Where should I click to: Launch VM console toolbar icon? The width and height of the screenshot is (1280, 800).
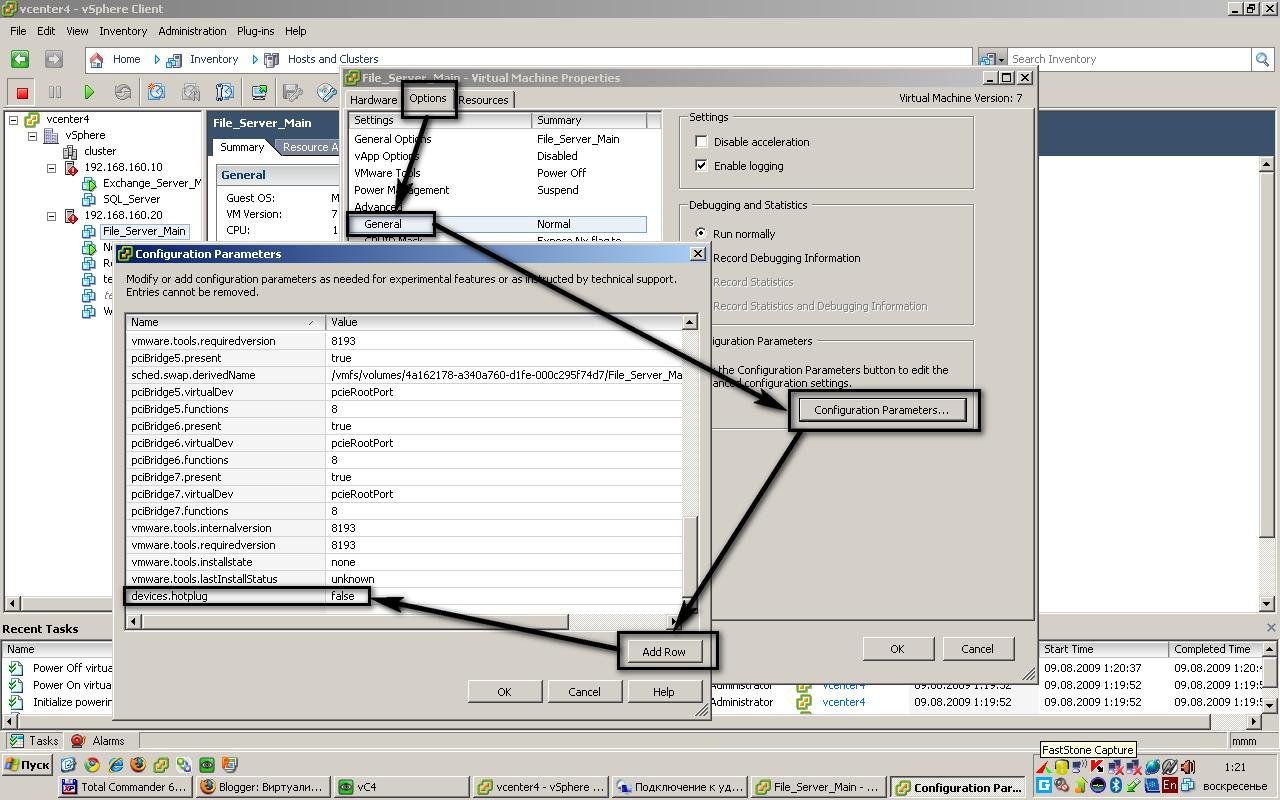[259, 92]
